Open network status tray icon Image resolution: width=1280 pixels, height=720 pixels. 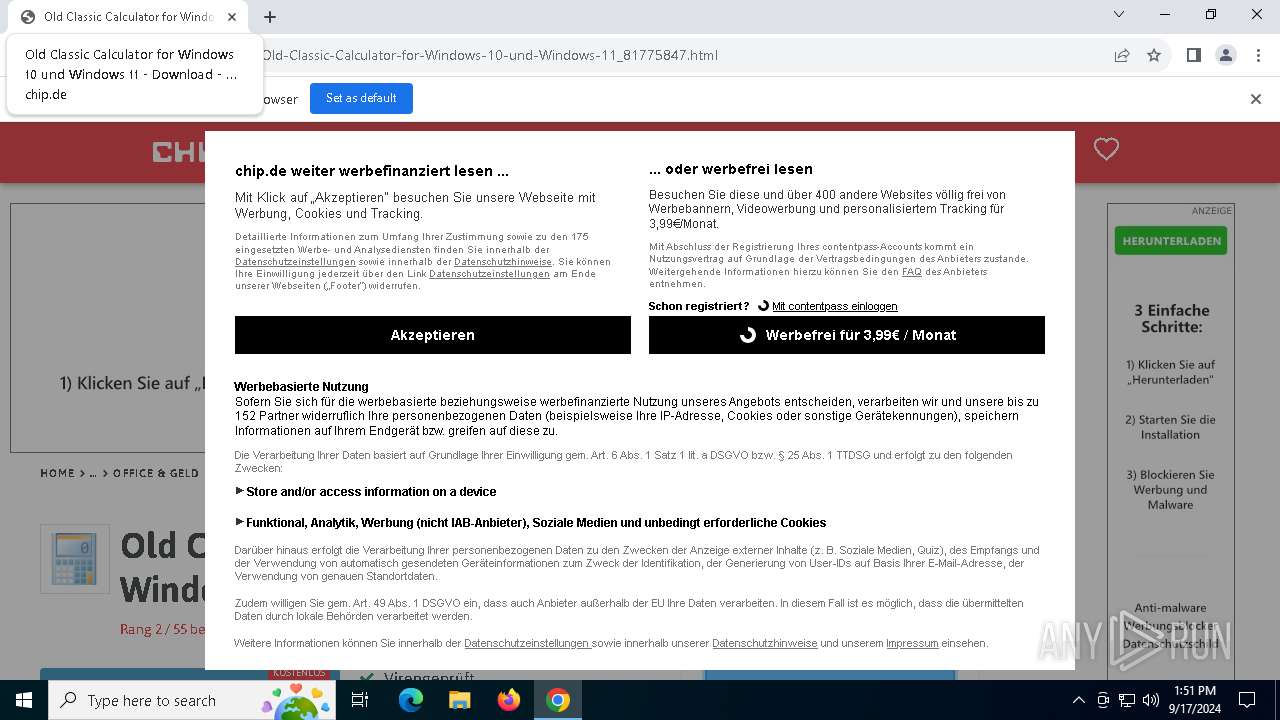1127,700
